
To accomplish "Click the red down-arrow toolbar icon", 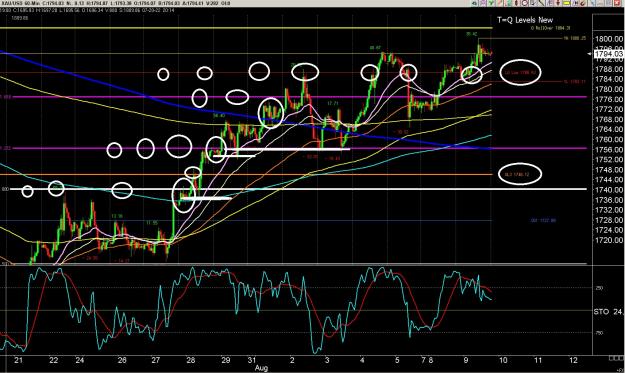I will [x=558, y=3].
